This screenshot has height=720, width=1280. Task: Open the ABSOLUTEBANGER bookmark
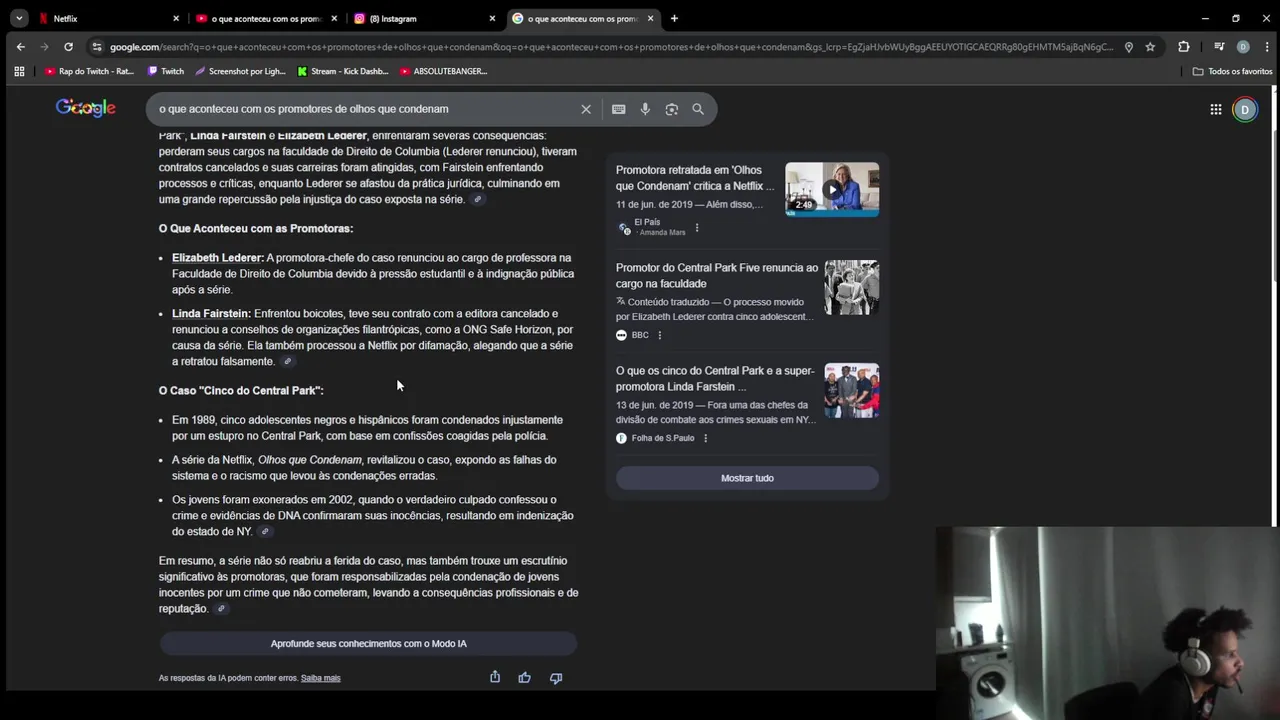[443, 71]
